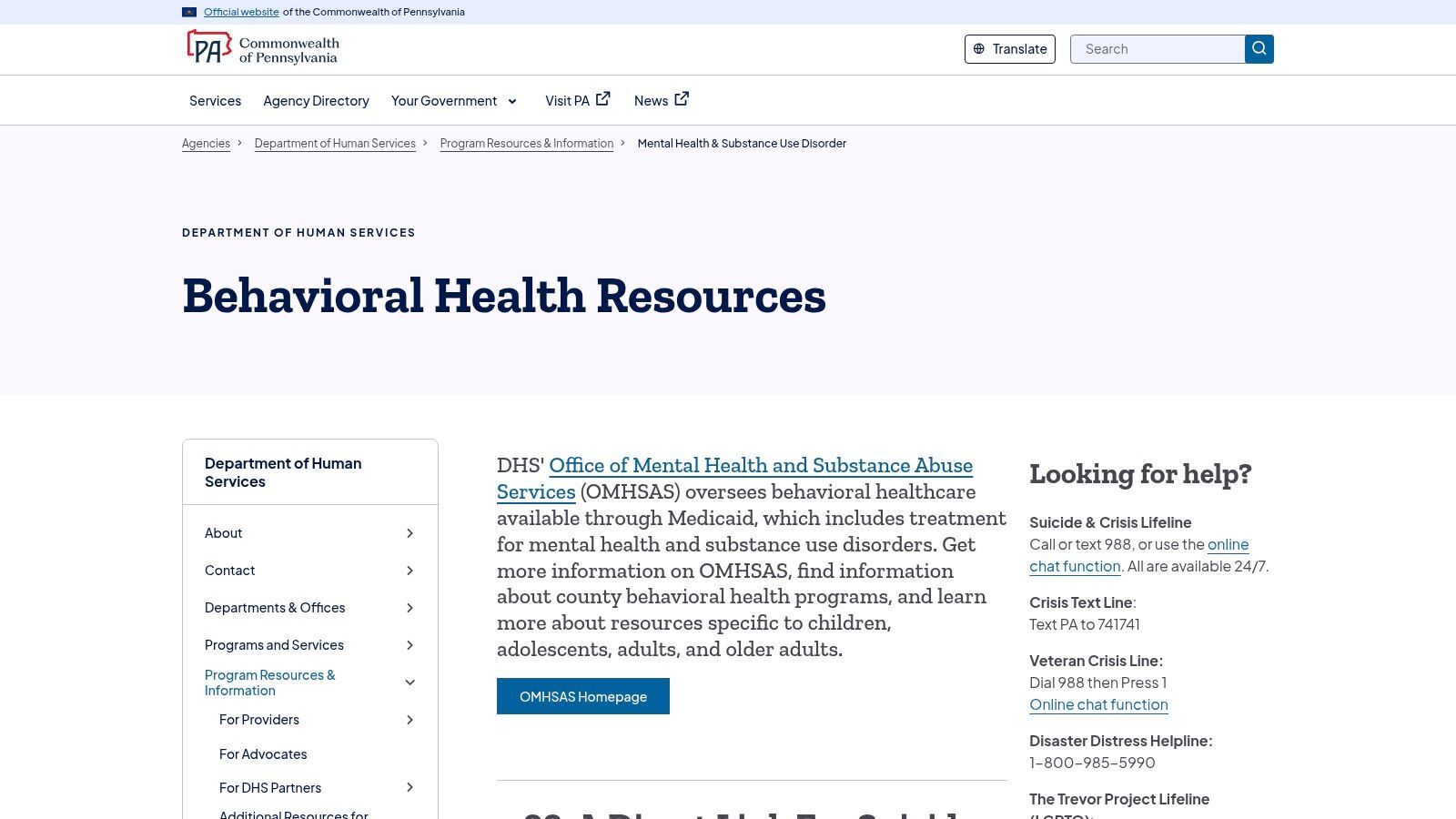This screenshot has height=819, width=1456.
Task: Expand the About sidebar chevron
Action: pyautogui.click(x=409, y=533)
